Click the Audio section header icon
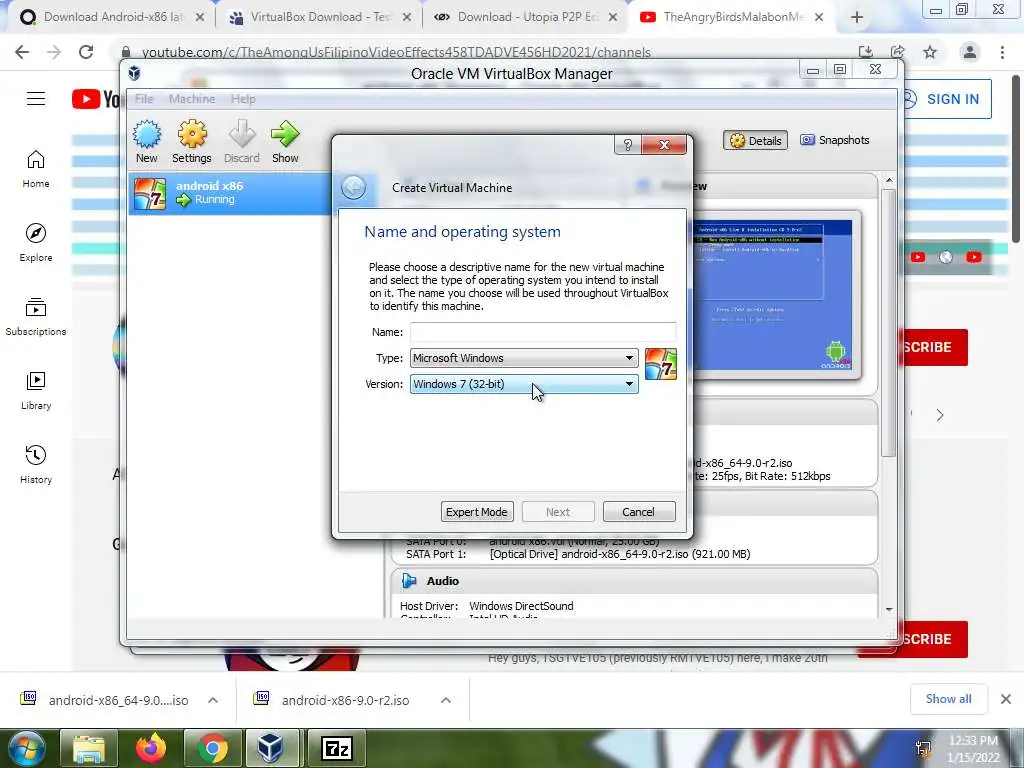The height and width of the screenshot is (768, 1024). coord(409,581)
